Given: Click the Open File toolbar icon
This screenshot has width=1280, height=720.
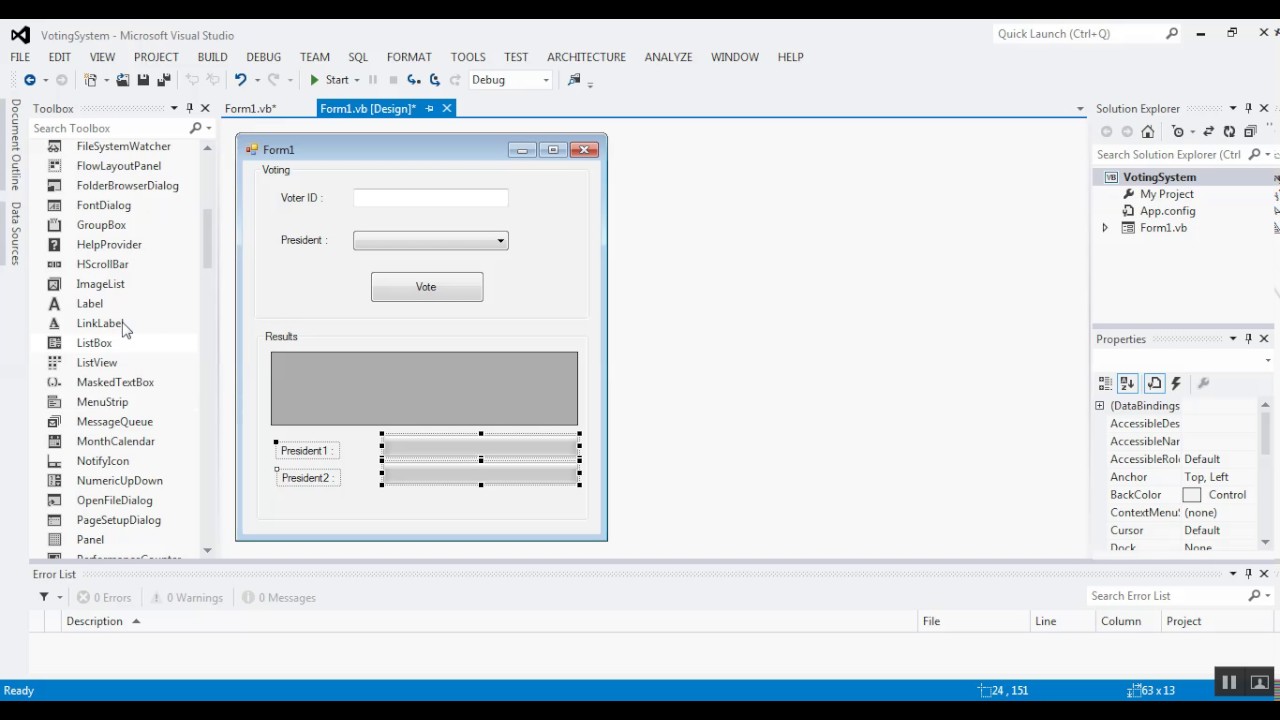Looking at the screenshot, I should click(x=123, y=80).
